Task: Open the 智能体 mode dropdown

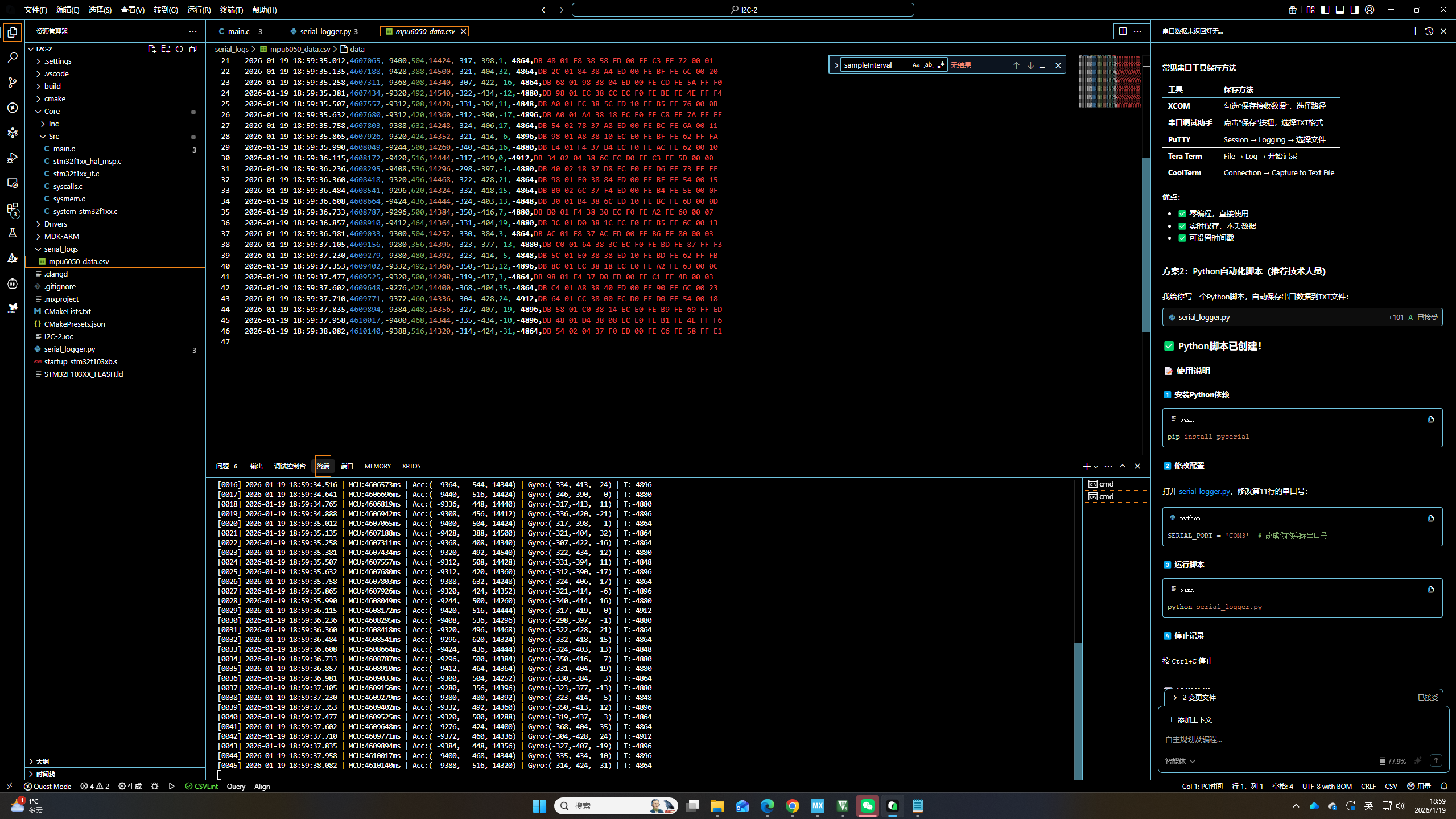Action: [1179, 761]
